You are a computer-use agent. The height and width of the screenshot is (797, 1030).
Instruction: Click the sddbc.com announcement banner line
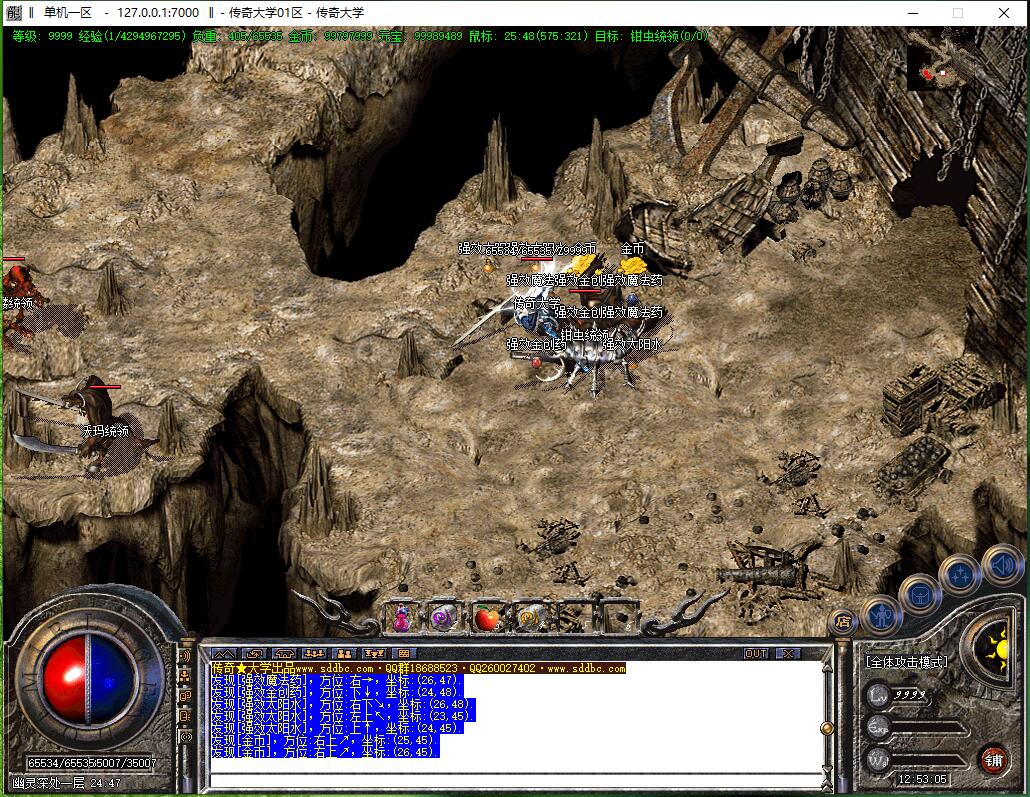[418, 668]
